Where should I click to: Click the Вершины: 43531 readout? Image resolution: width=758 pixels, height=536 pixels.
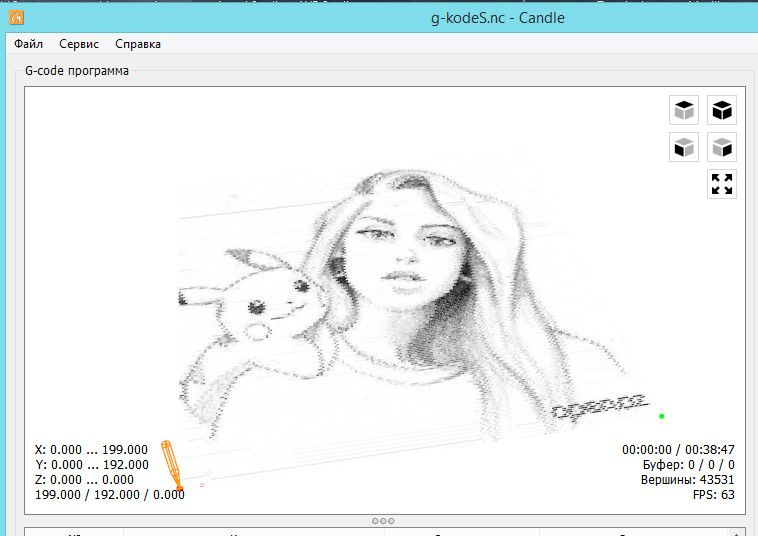(687, 479)
